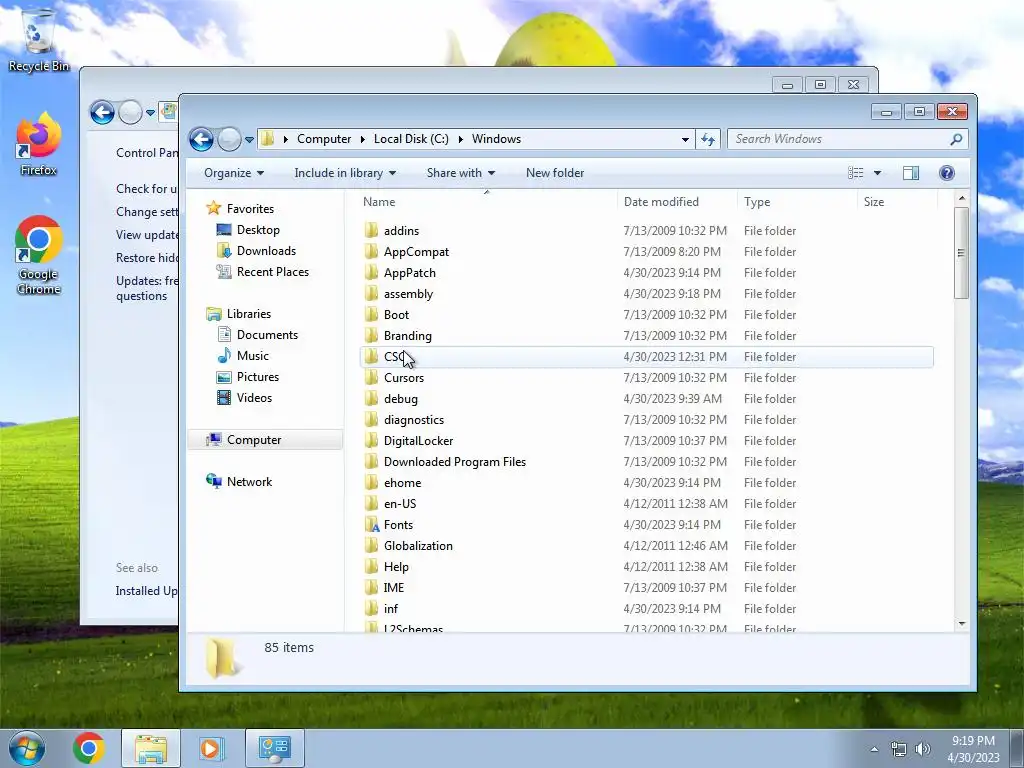
Task: Switch to Control Panel taskbar button
Action: point(274,748)
